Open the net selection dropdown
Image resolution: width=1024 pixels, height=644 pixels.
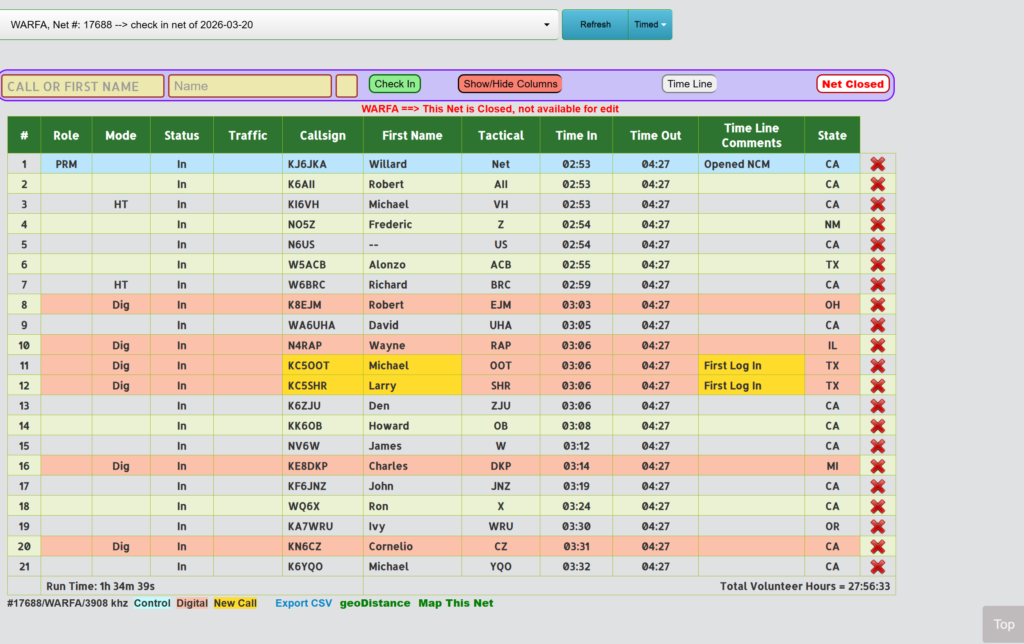tap(279, 25)
